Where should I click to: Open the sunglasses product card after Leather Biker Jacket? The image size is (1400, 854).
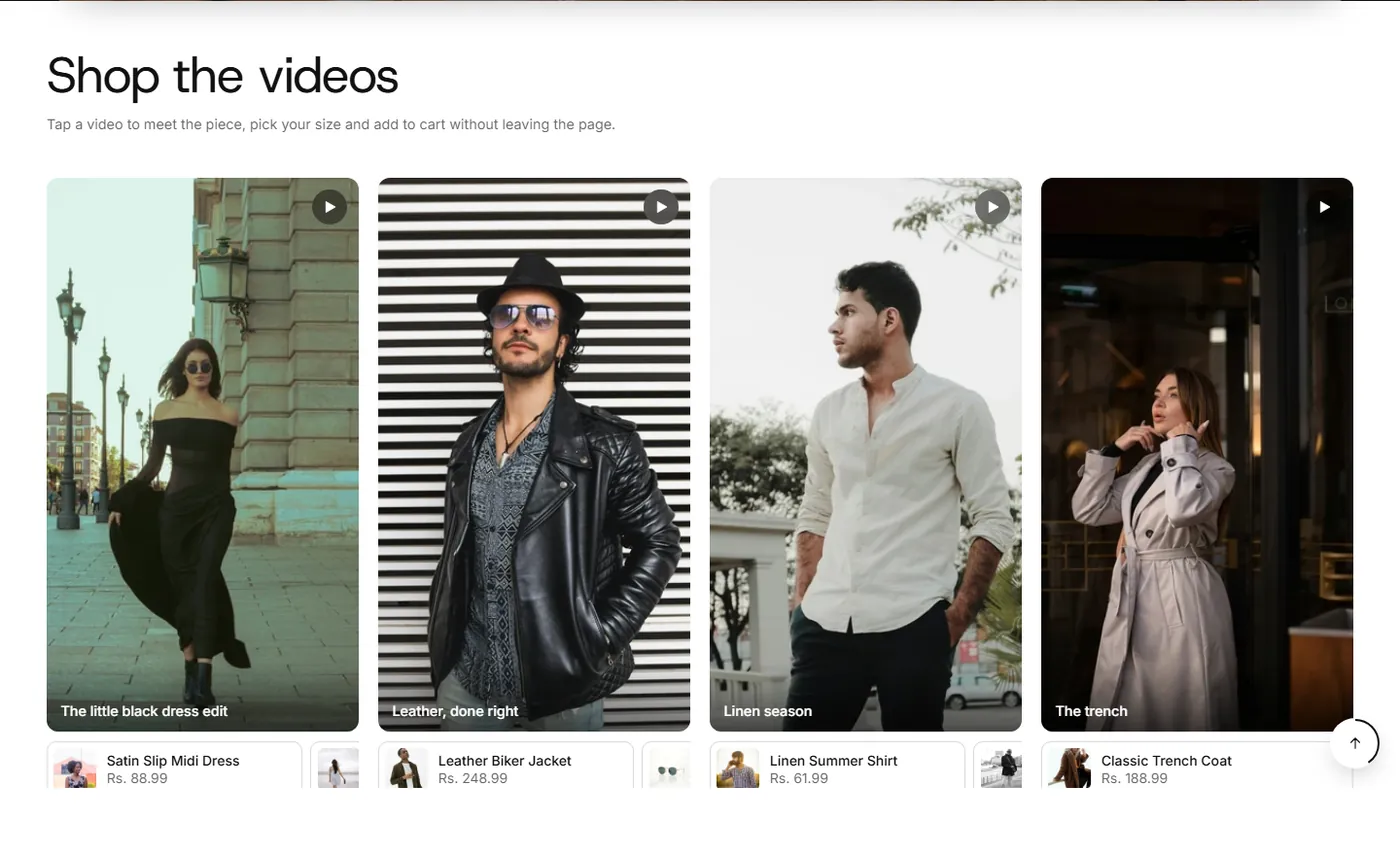[x=666, y=765]
